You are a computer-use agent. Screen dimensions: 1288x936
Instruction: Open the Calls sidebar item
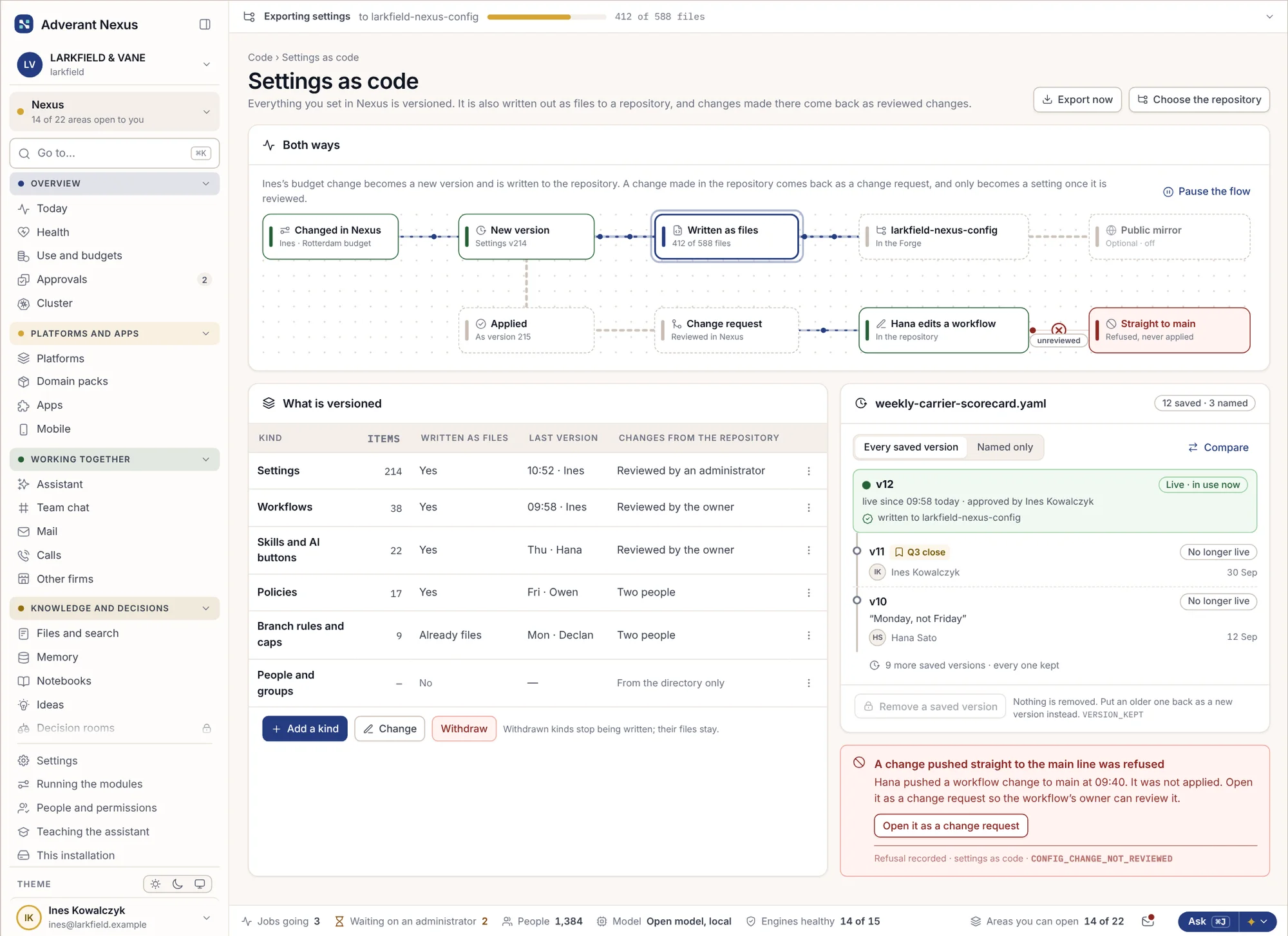point(115,555)
